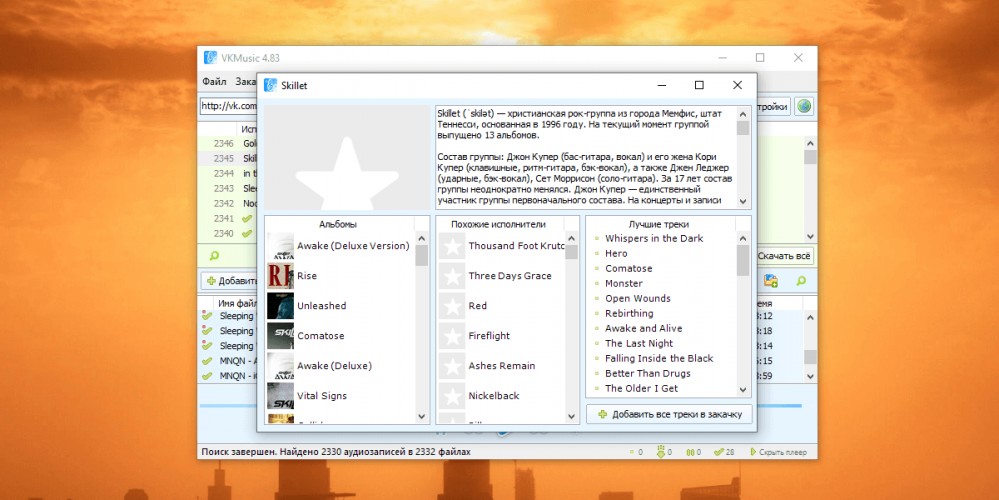The width and height of the screenshot is (999, 500).
Task: Click the green checkmark on row 2341
Action: tap(247, 218)
